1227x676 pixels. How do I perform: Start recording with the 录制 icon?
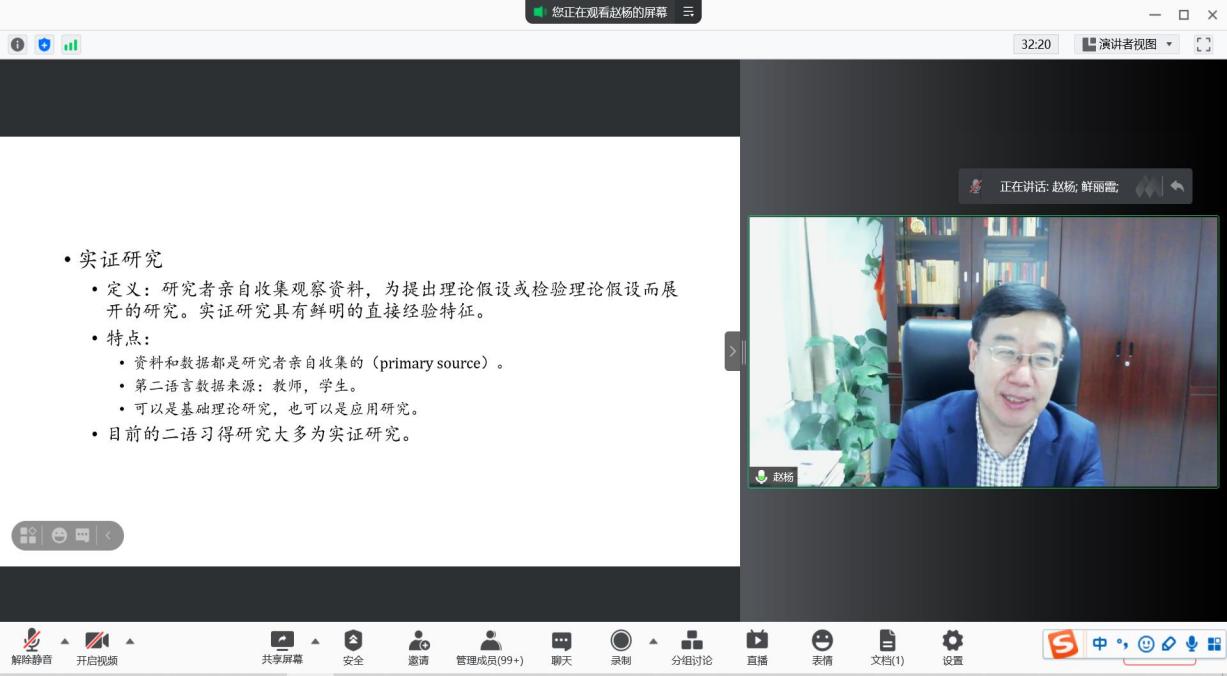(620, 647)
